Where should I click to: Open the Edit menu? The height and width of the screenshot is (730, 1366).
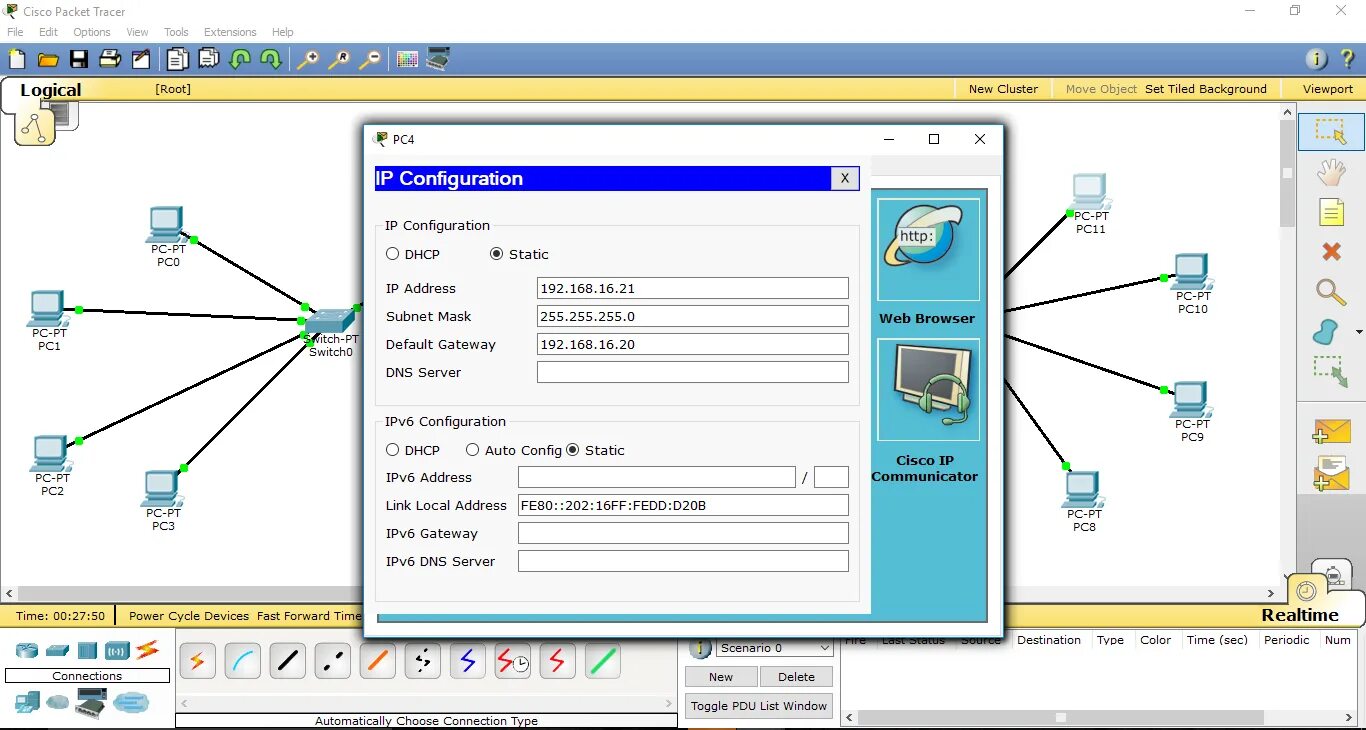click(x=48, y=32)
